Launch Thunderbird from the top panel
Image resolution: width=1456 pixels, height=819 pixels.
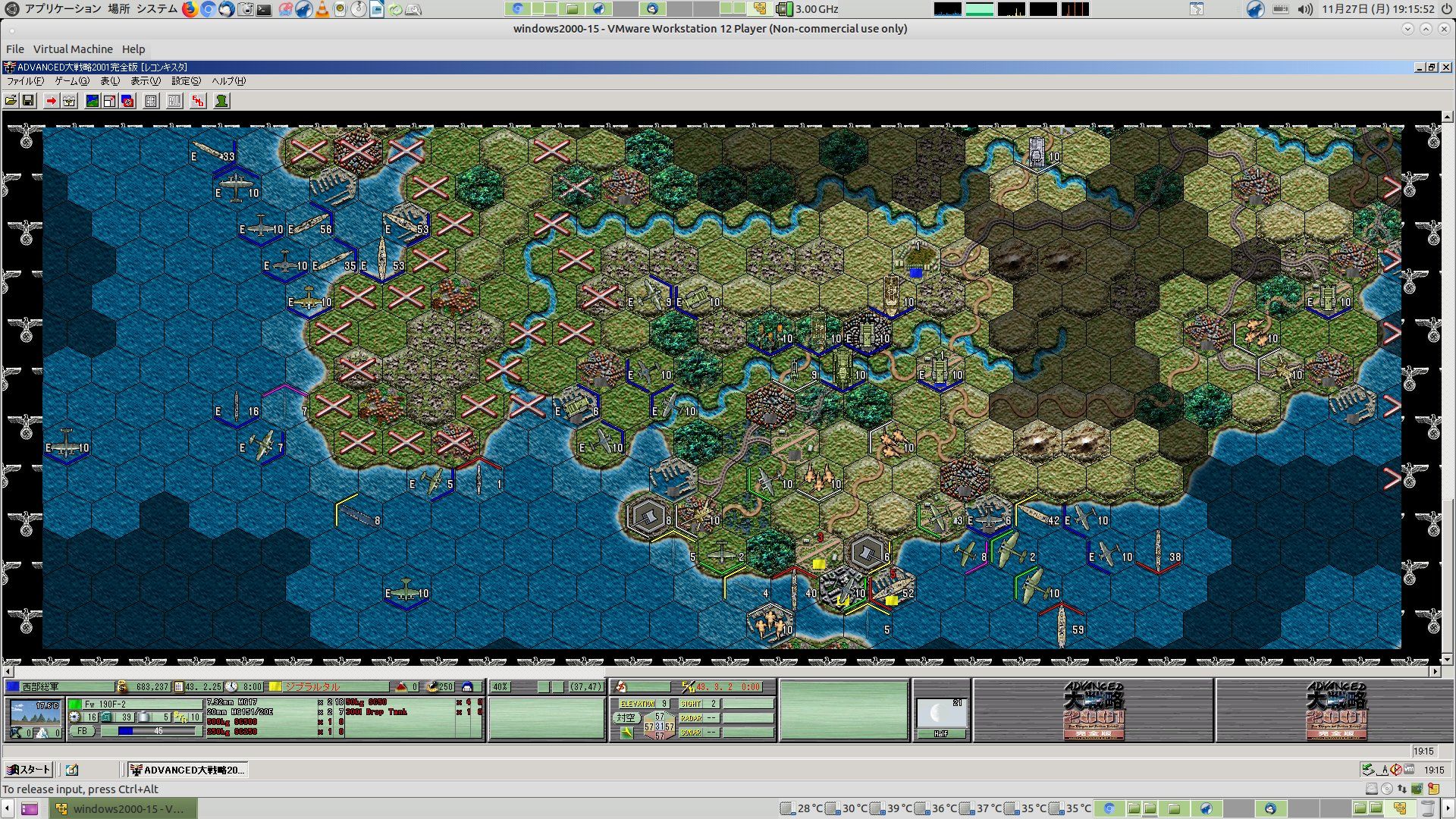tap(226, 9)
